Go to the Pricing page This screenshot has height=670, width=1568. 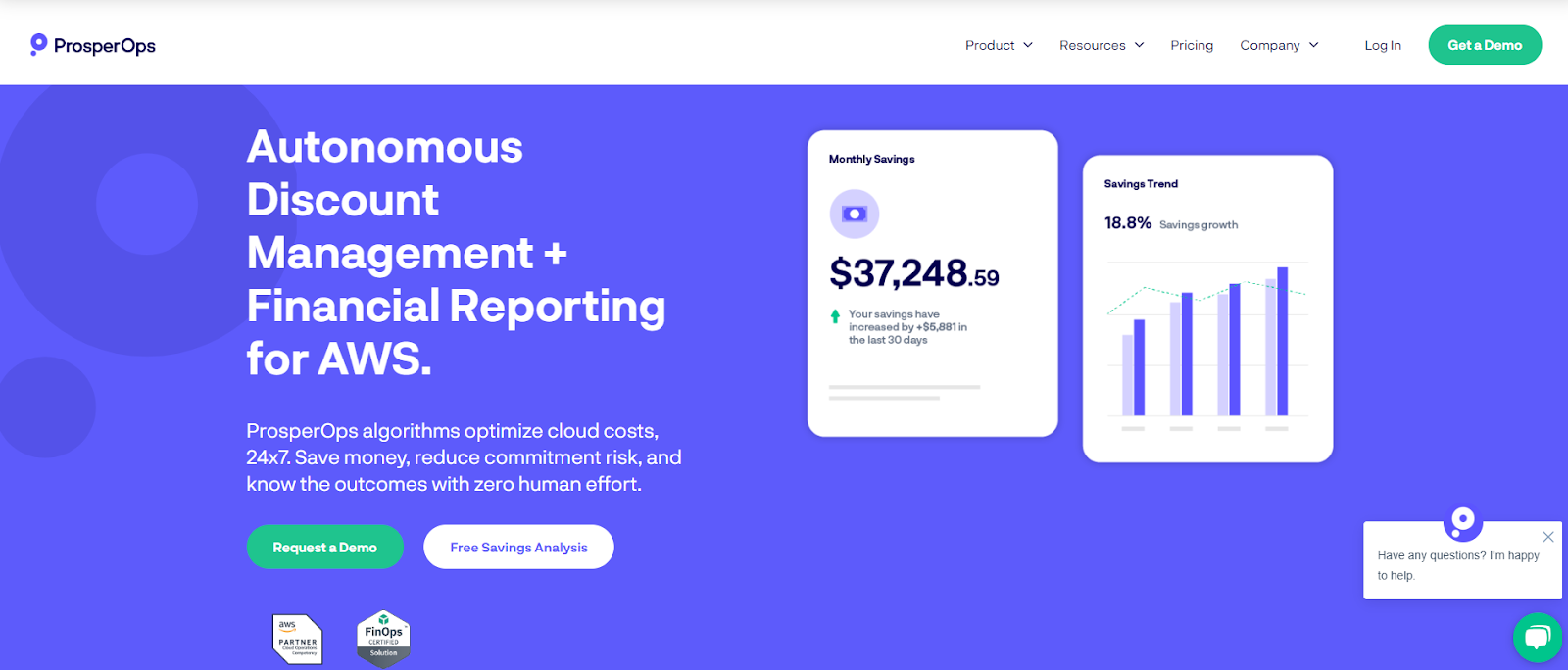[1192, 45]
